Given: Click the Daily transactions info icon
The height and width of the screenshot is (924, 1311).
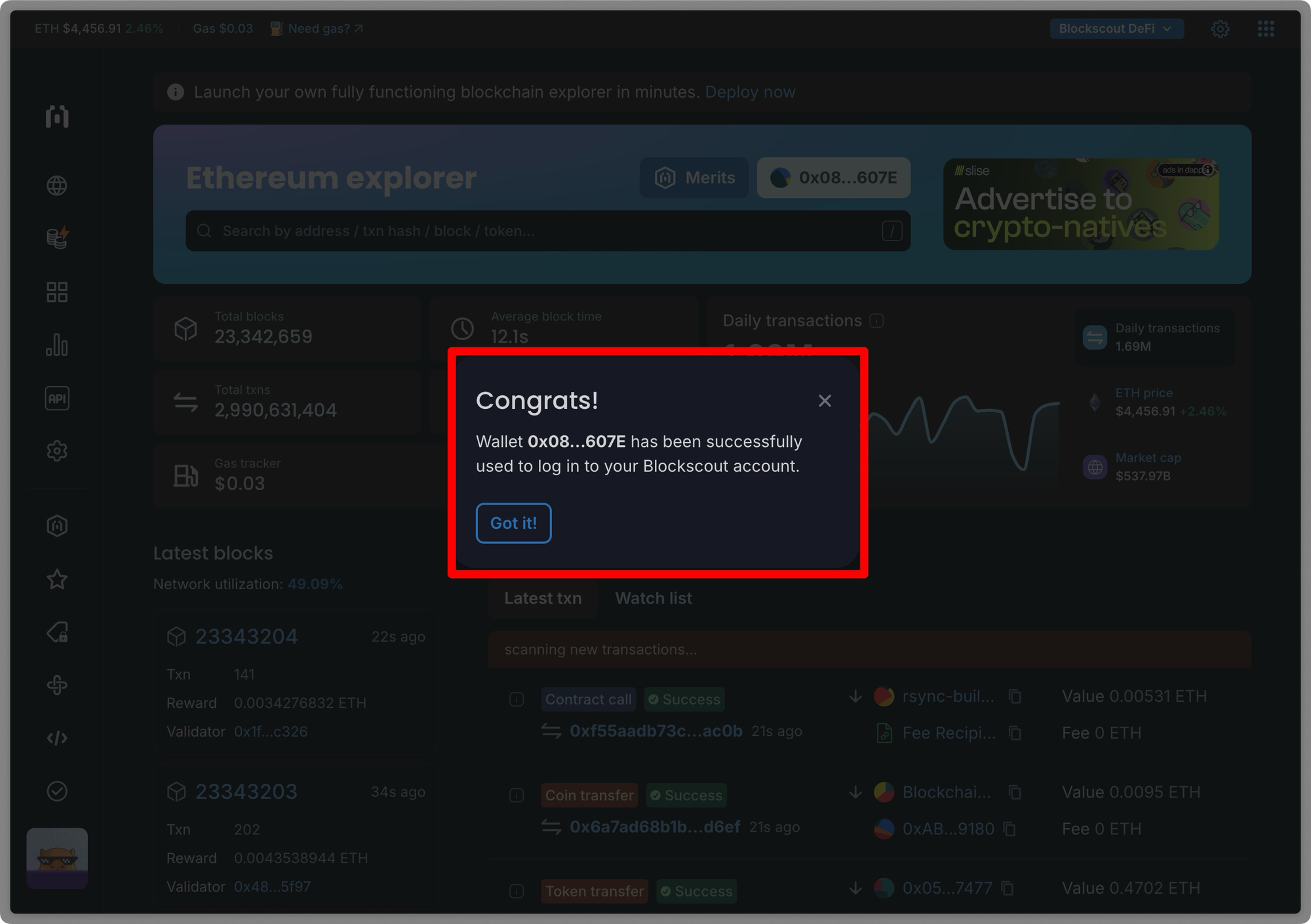Looking at the screenshot, I should click(876, 320).
